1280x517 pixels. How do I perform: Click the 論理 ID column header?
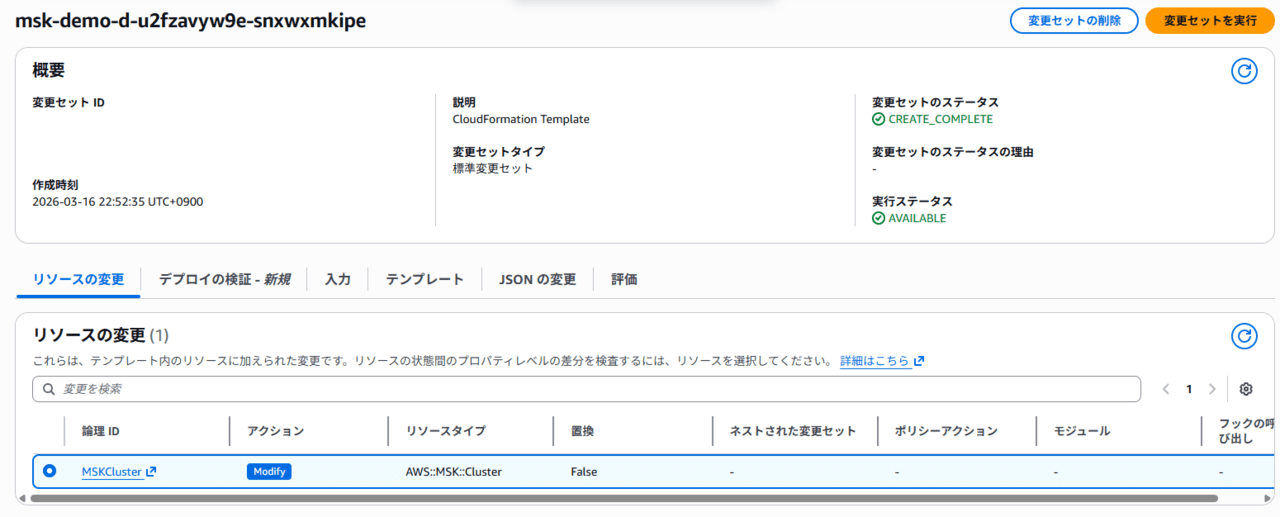click(101, 431)
